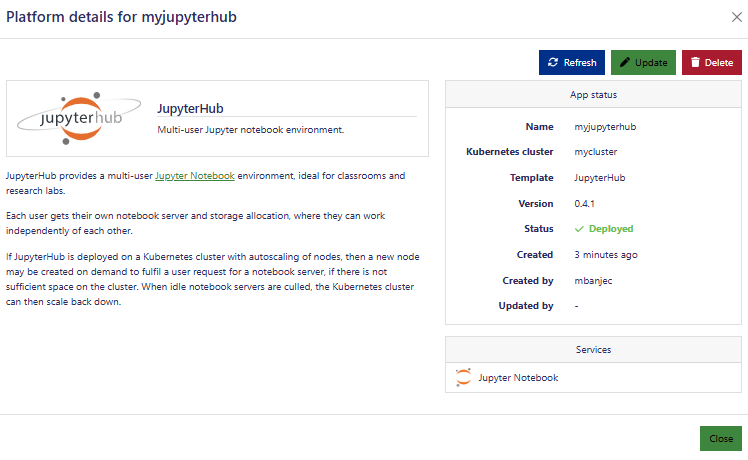Open the Jupyter Notebook service entry
The height and width of the screenshot is (460, 748).
point(518,378)
